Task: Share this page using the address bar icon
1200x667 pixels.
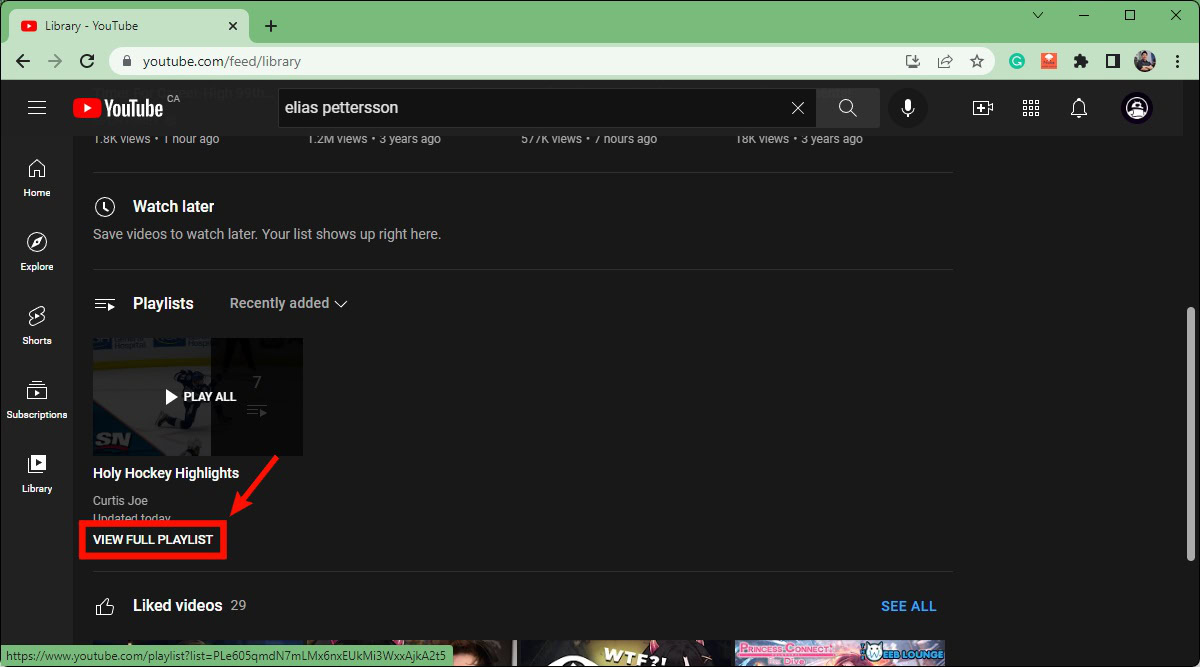Action: click(945, 61)
